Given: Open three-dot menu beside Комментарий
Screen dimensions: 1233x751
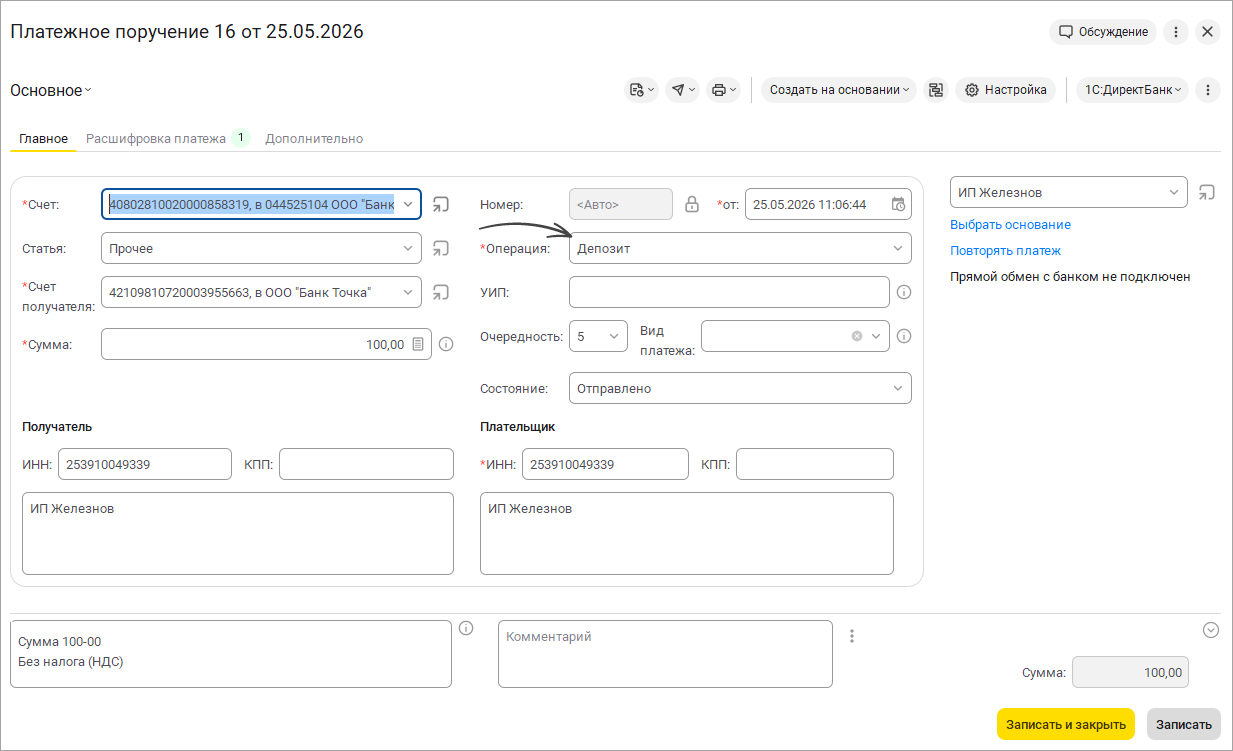Looking at the screenshot, I should 852,635.
